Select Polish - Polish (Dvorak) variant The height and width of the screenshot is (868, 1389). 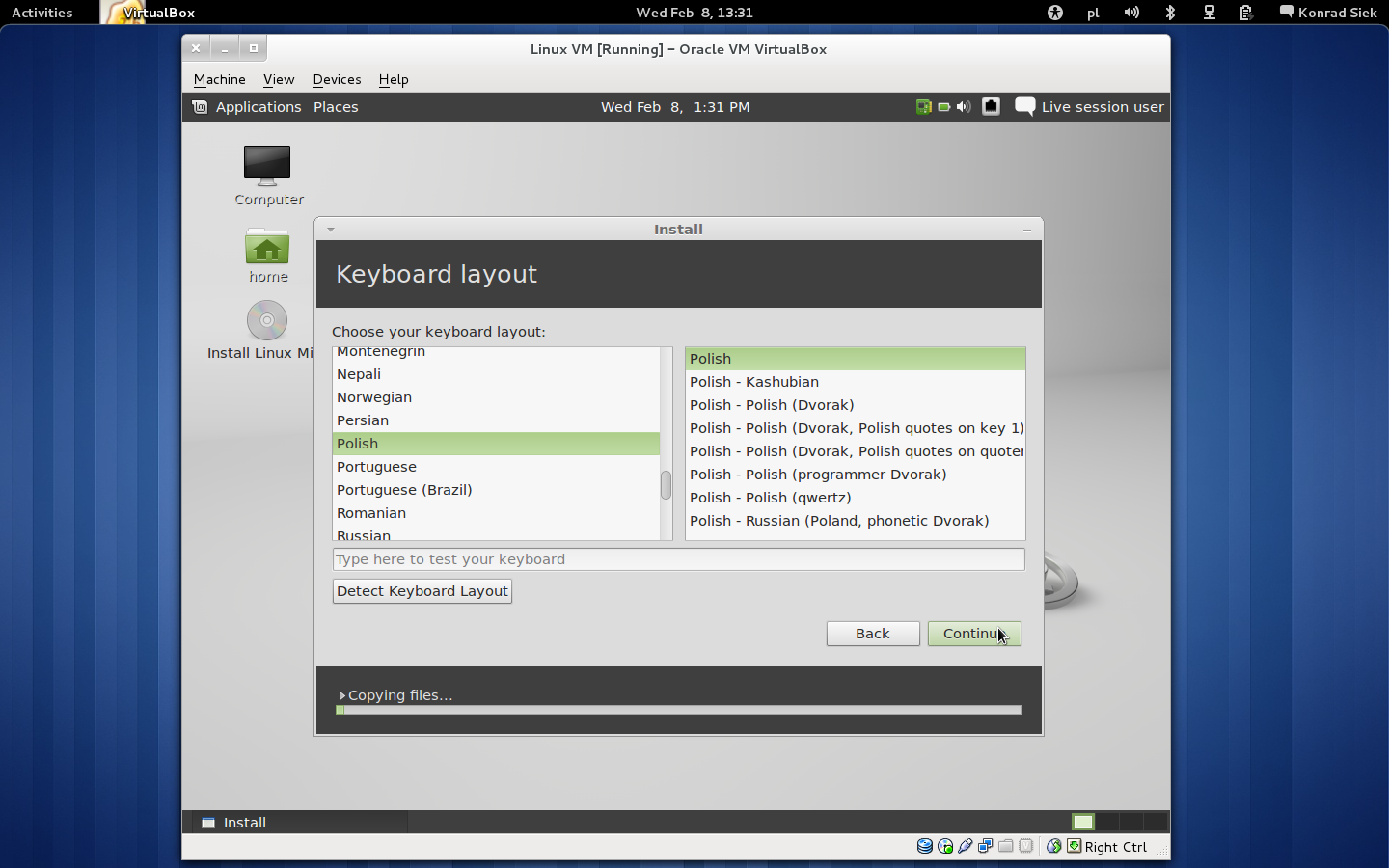(856, 405)
